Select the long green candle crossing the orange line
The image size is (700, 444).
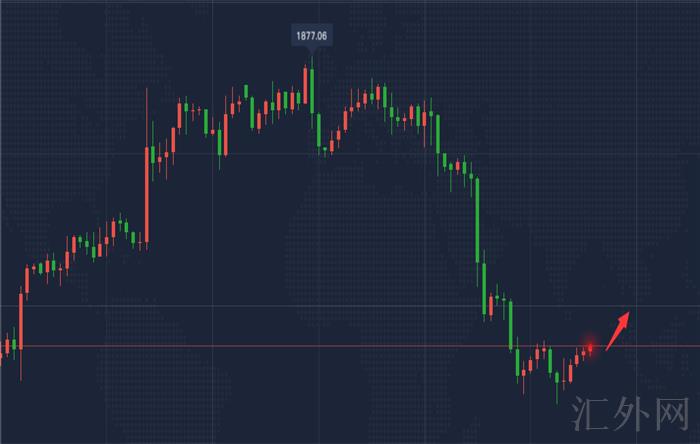[511, 325]
